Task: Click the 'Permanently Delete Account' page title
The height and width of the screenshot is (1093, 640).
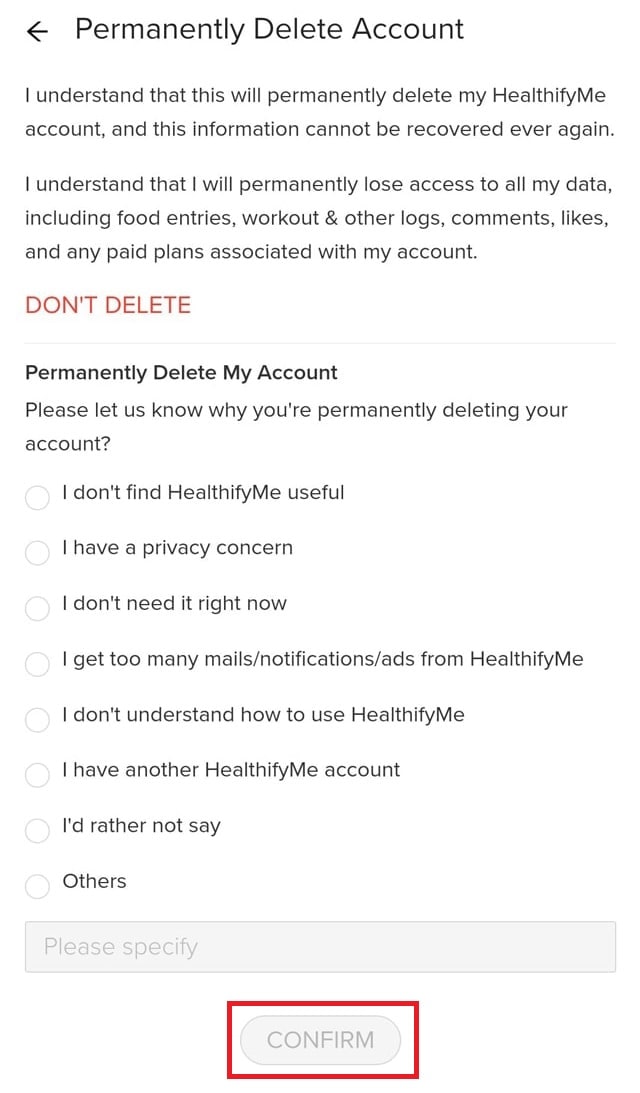Action: [x=270, y=29]
